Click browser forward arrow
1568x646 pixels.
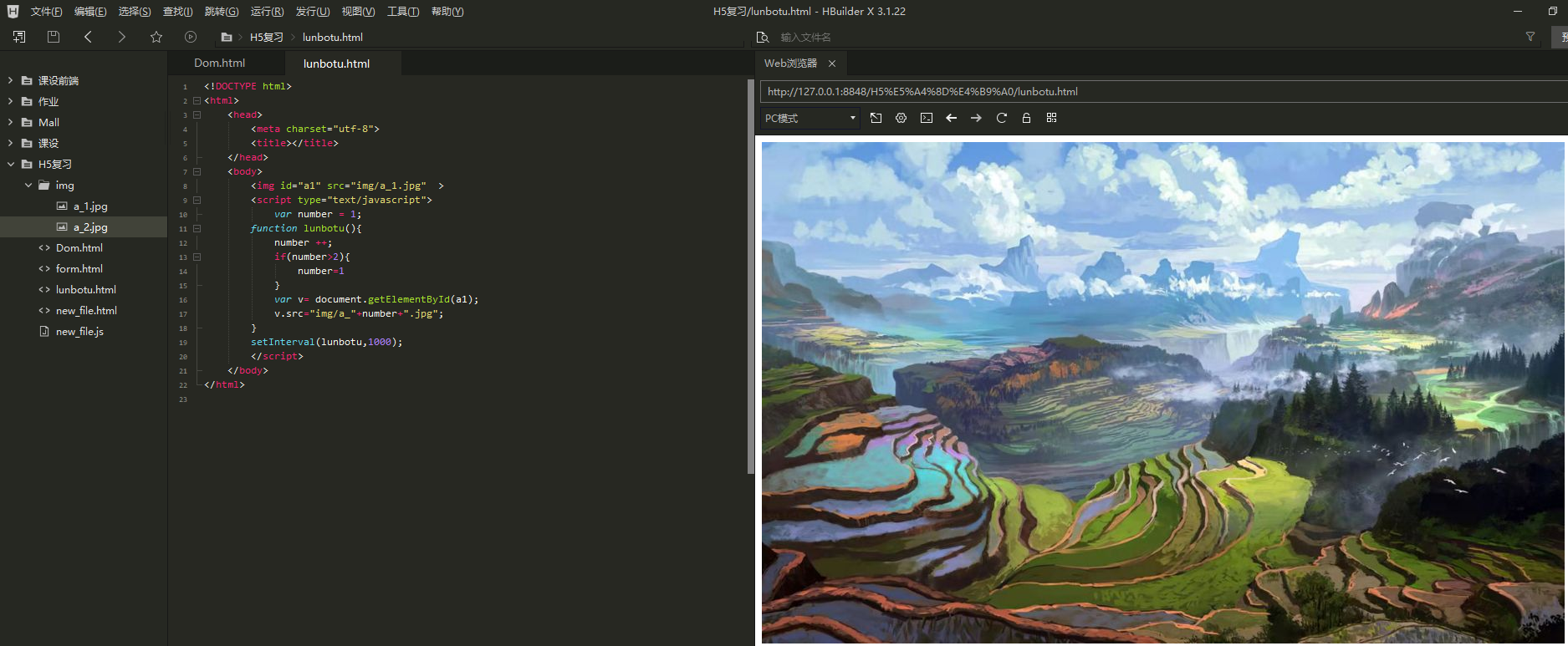tap(976, 118)
